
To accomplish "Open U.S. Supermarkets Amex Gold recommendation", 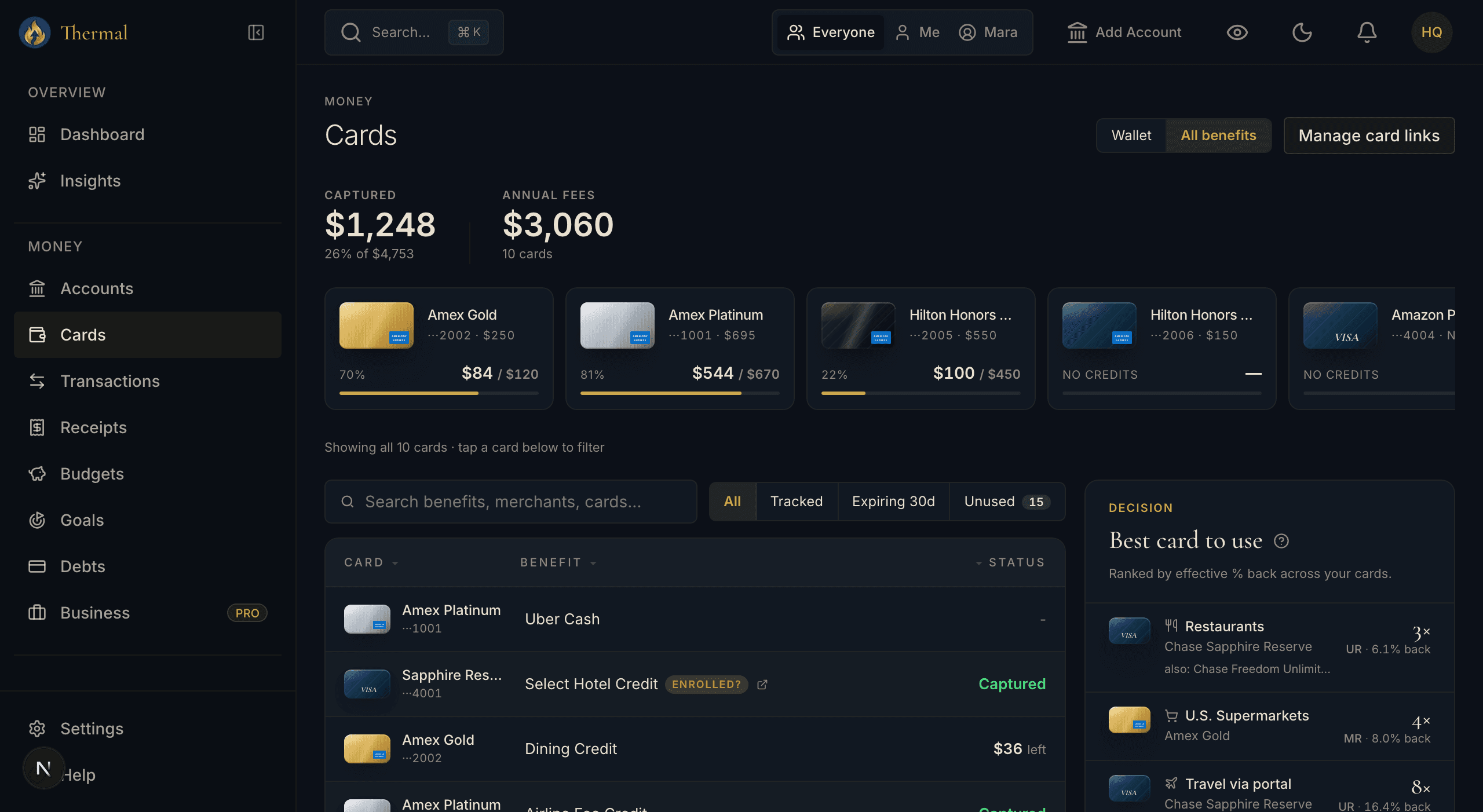I will tap(1270, 726).
